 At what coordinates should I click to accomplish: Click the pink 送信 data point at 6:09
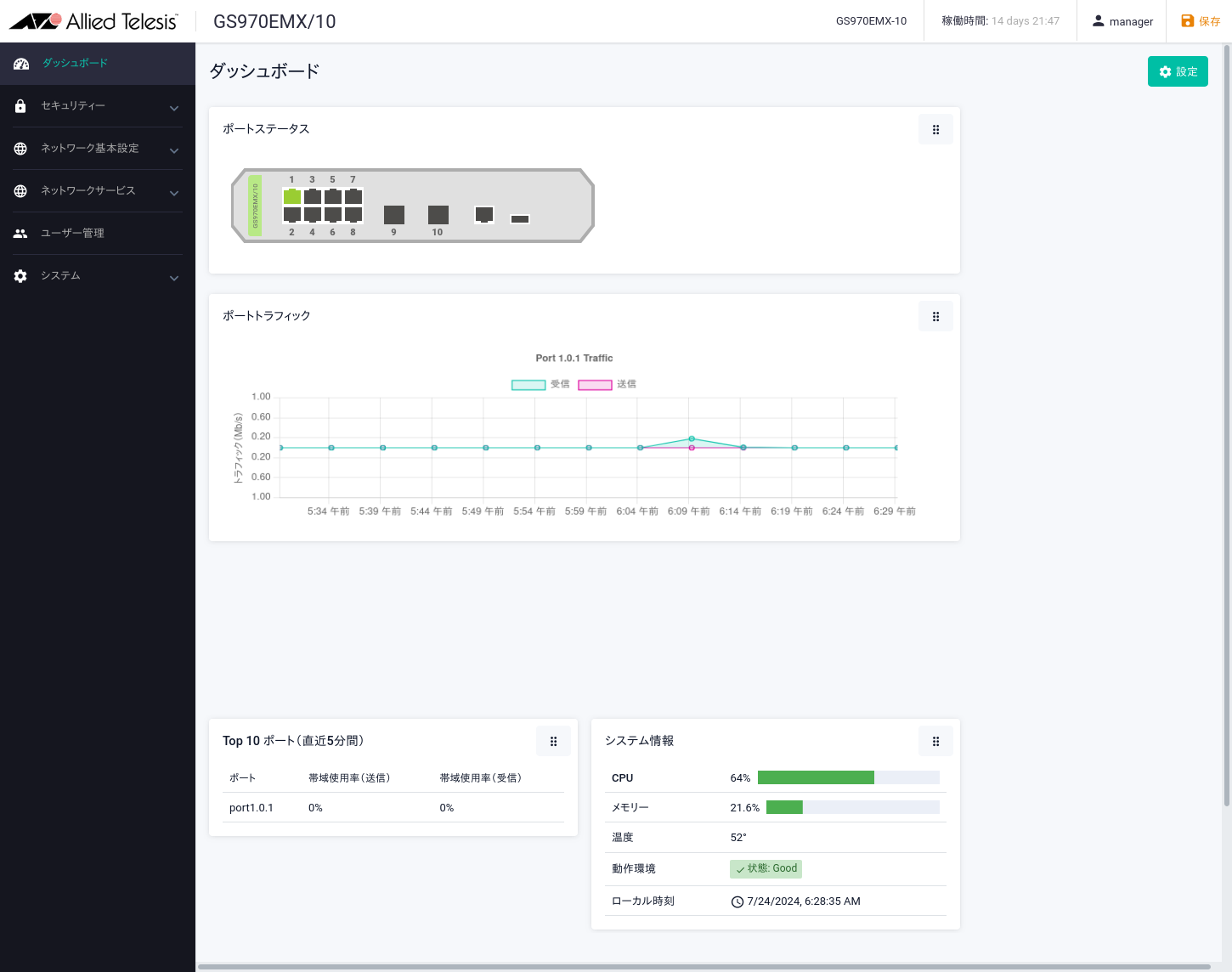[x=692, y=448]
